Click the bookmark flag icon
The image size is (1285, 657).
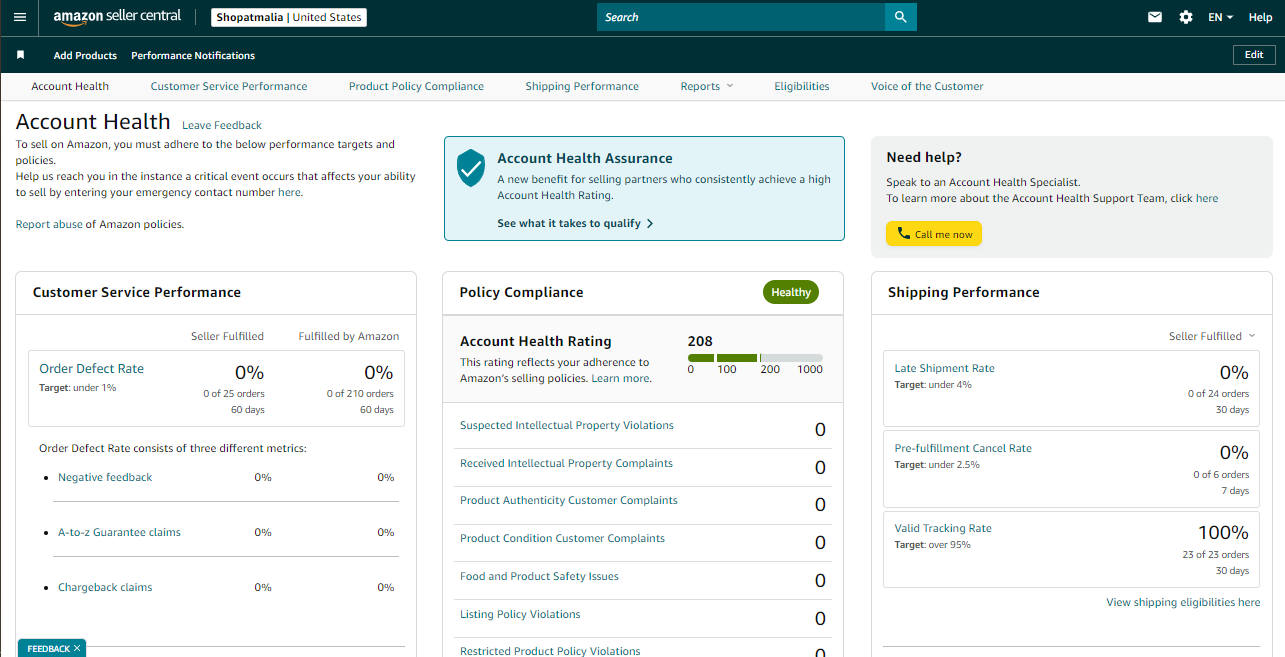[20, 55]
